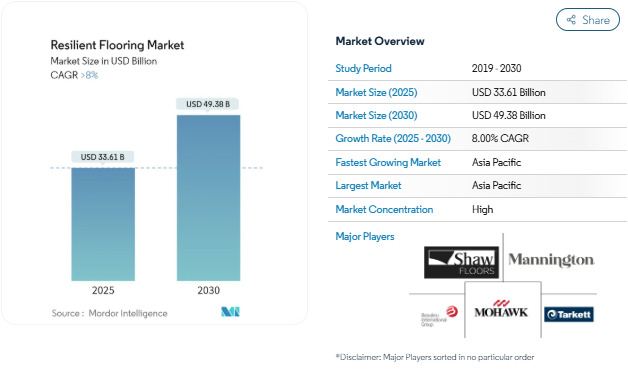Image resolution: width=628 pixels, height=376 pixels.
Task: Click the Growth Rate (2025 - 2030) label
Action: [x=393, y=139]
